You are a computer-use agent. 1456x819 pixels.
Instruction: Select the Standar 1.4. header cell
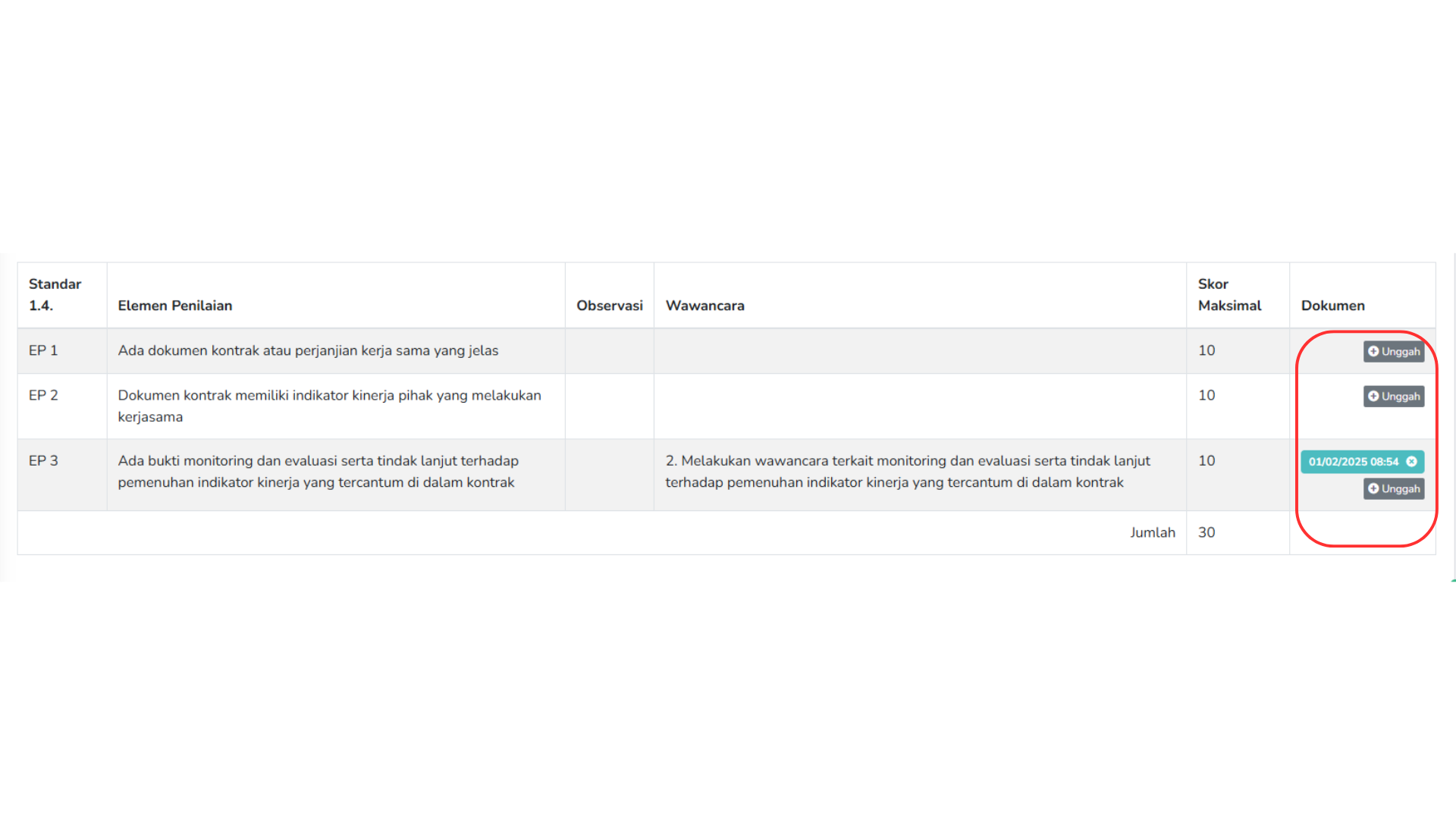coord(55,295)
